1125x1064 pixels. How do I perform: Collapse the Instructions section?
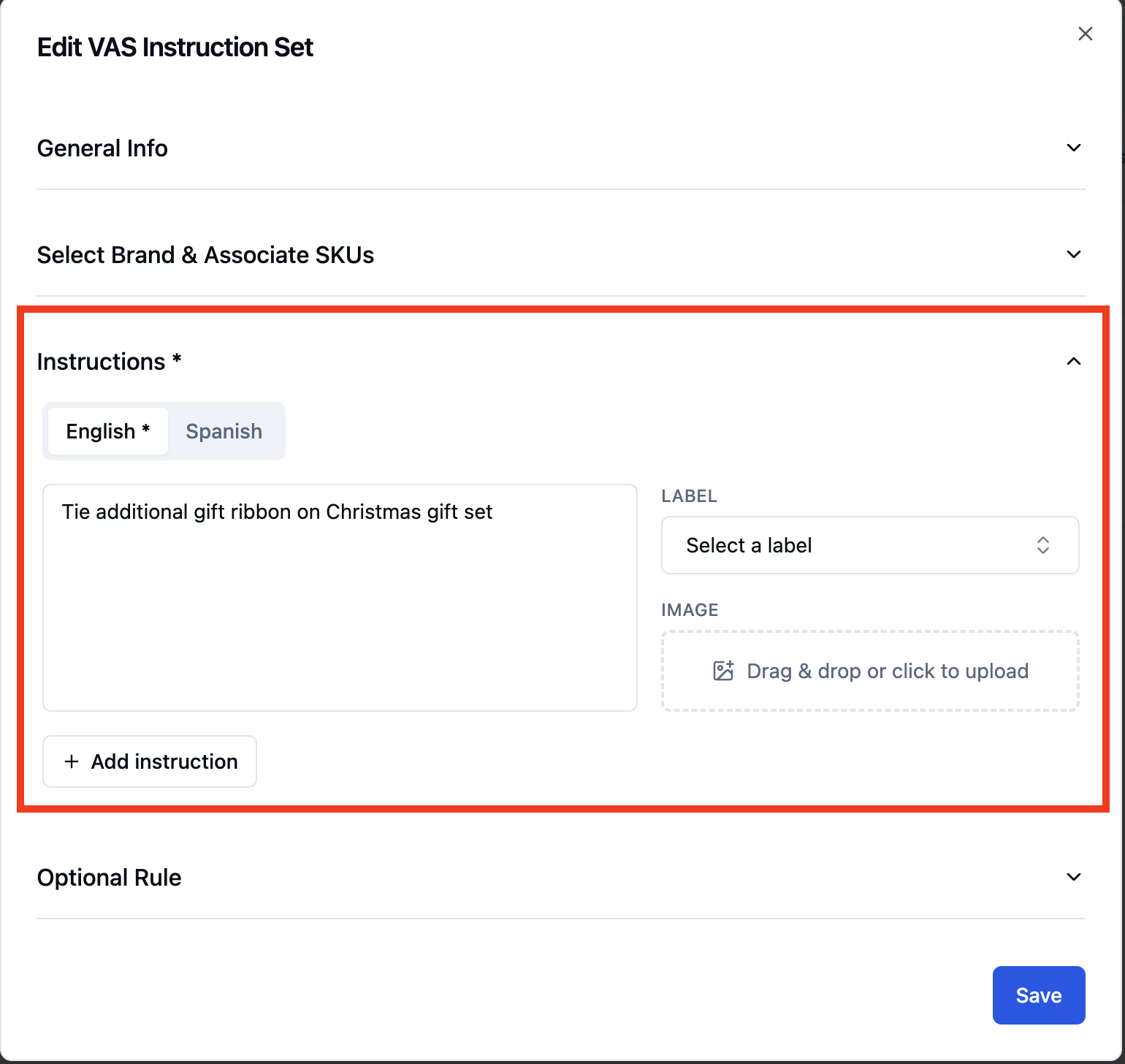(x=560, y=362)
